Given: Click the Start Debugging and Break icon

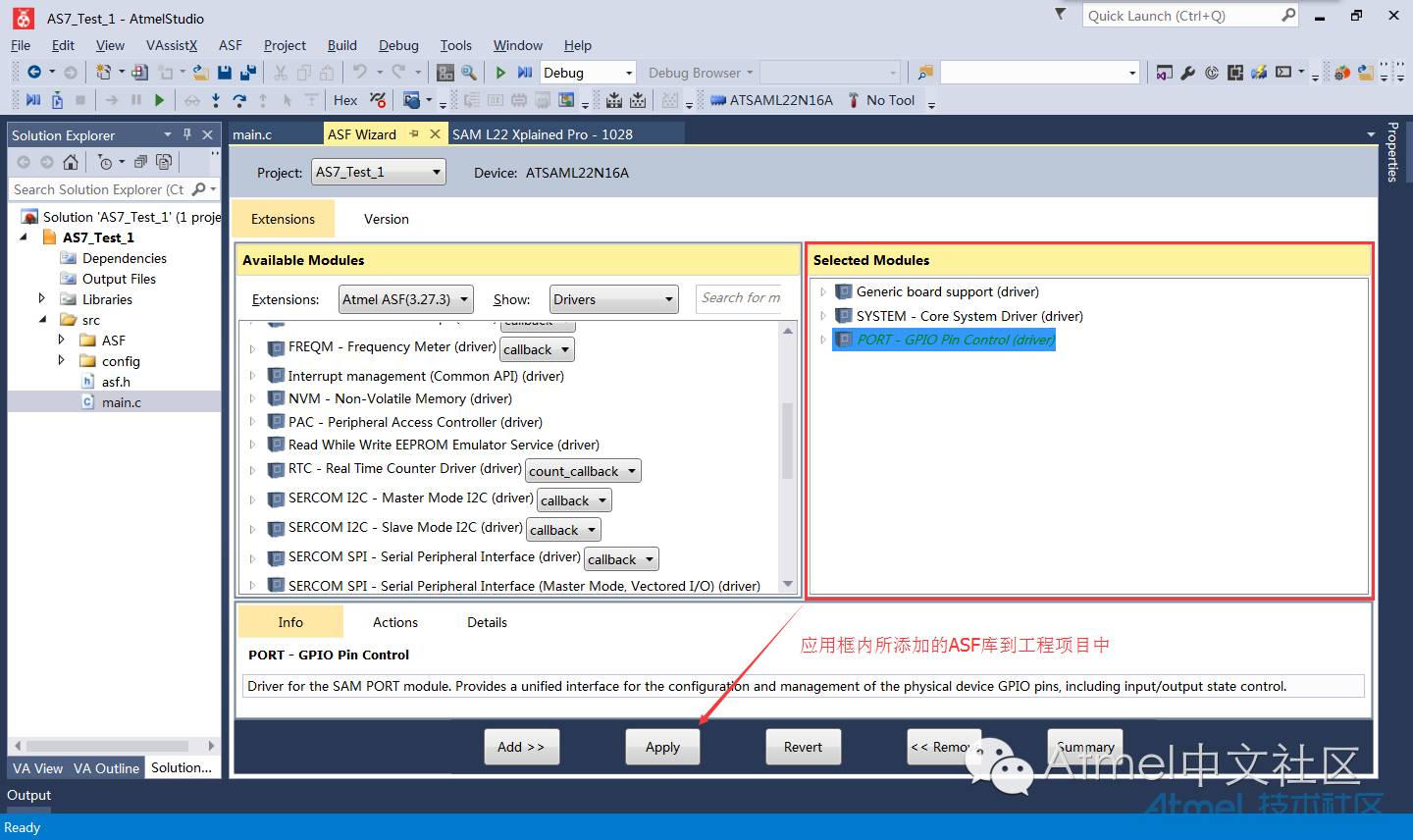Looking at the screenshot, I should 525,72.
